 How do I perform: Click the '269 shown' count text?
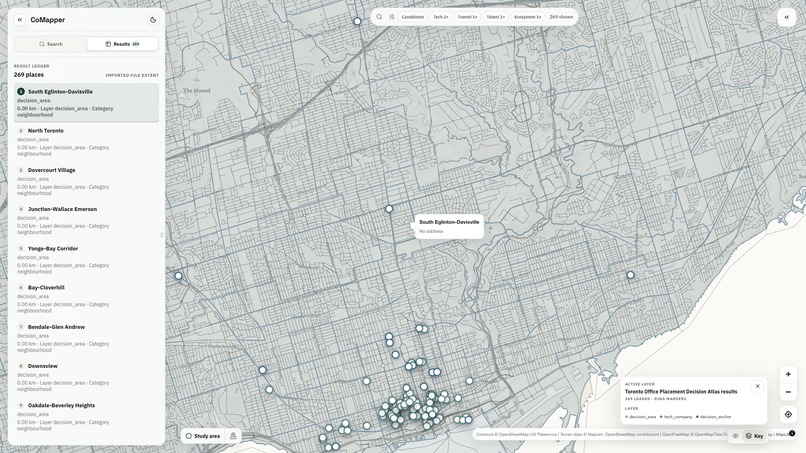pyautogui.click(x=561, y=17)
